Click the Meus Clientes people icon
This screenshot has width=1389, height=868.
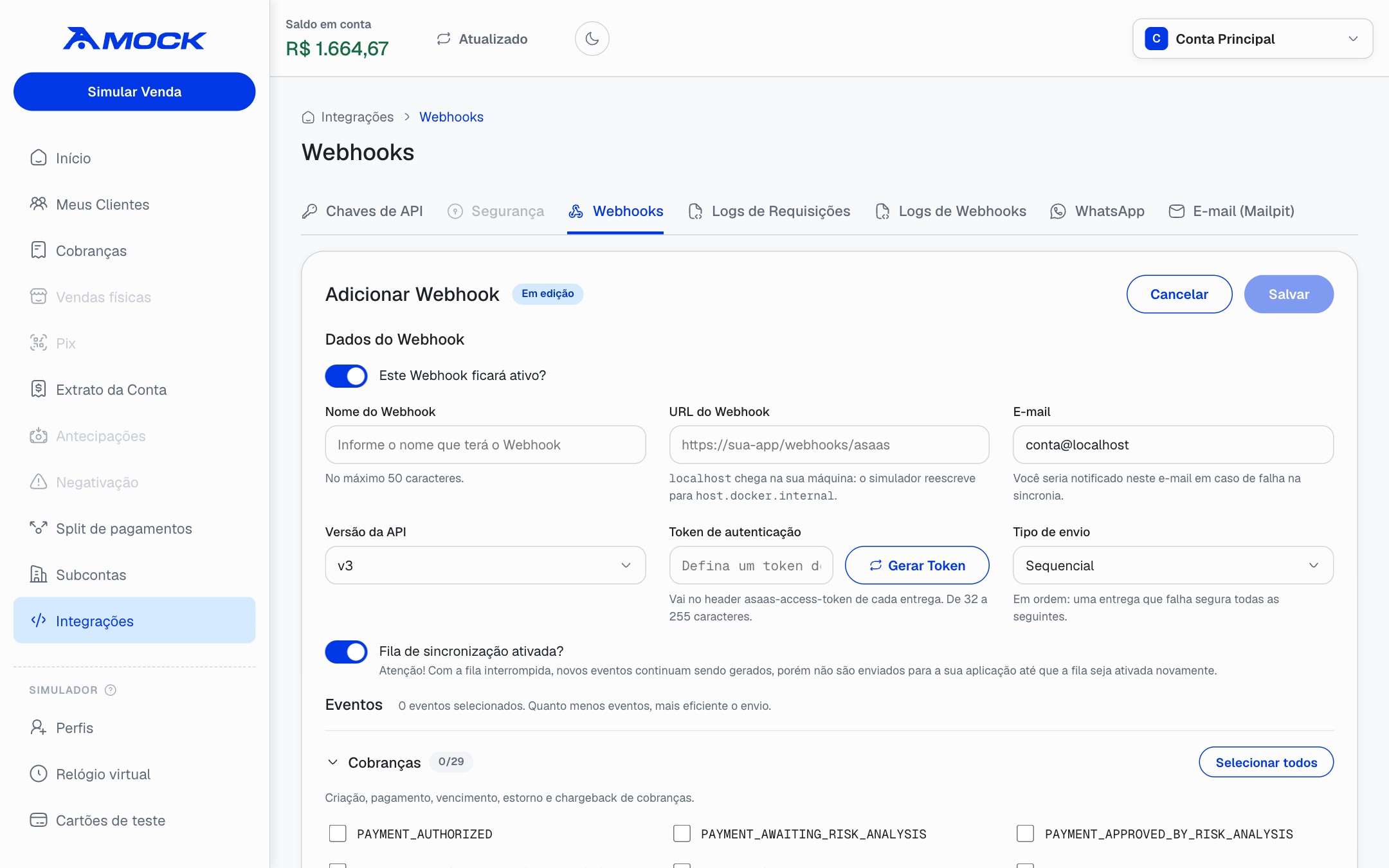click(x=39, y=204)
